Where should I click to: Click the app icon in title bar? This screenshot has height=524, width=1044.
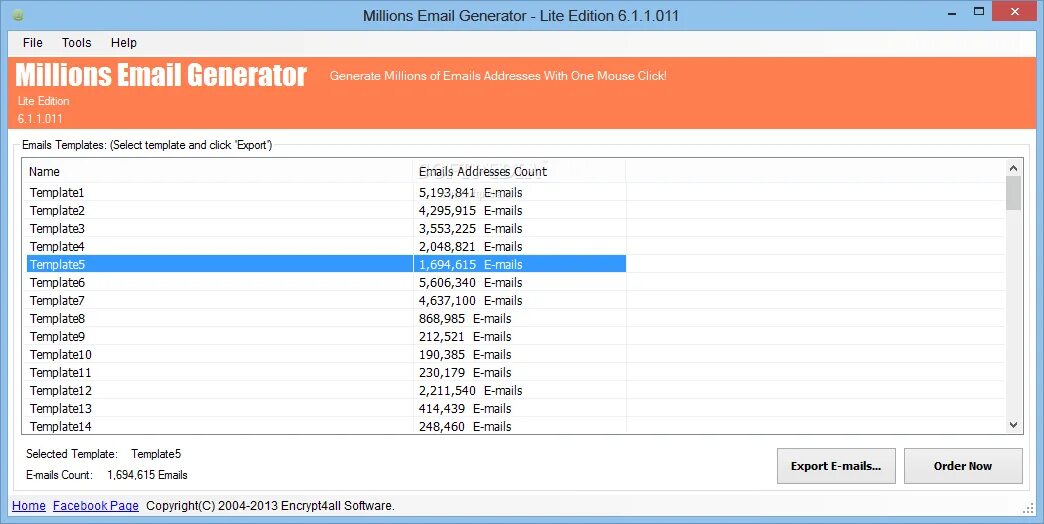(18, 15)
